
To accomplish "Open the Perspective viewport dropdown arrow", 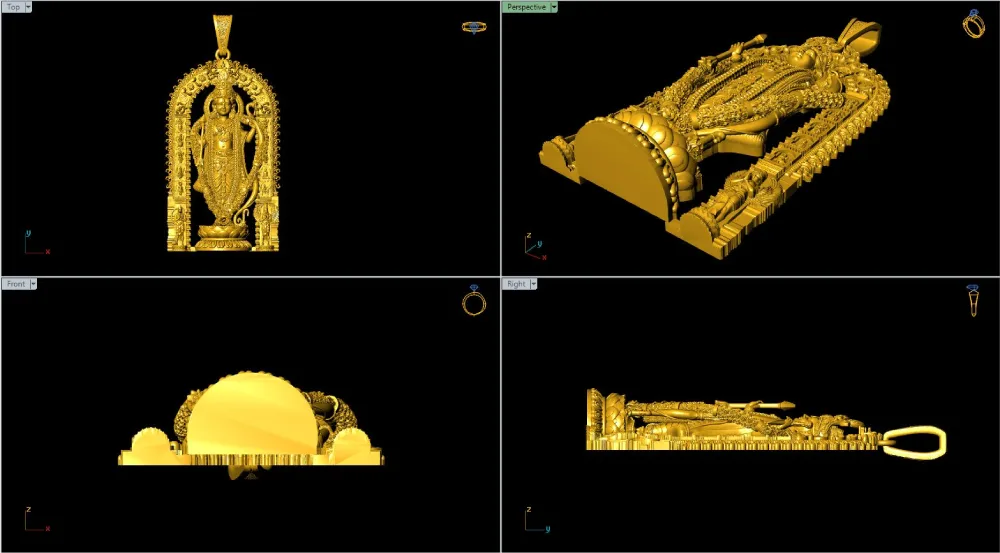I will 554,7.
